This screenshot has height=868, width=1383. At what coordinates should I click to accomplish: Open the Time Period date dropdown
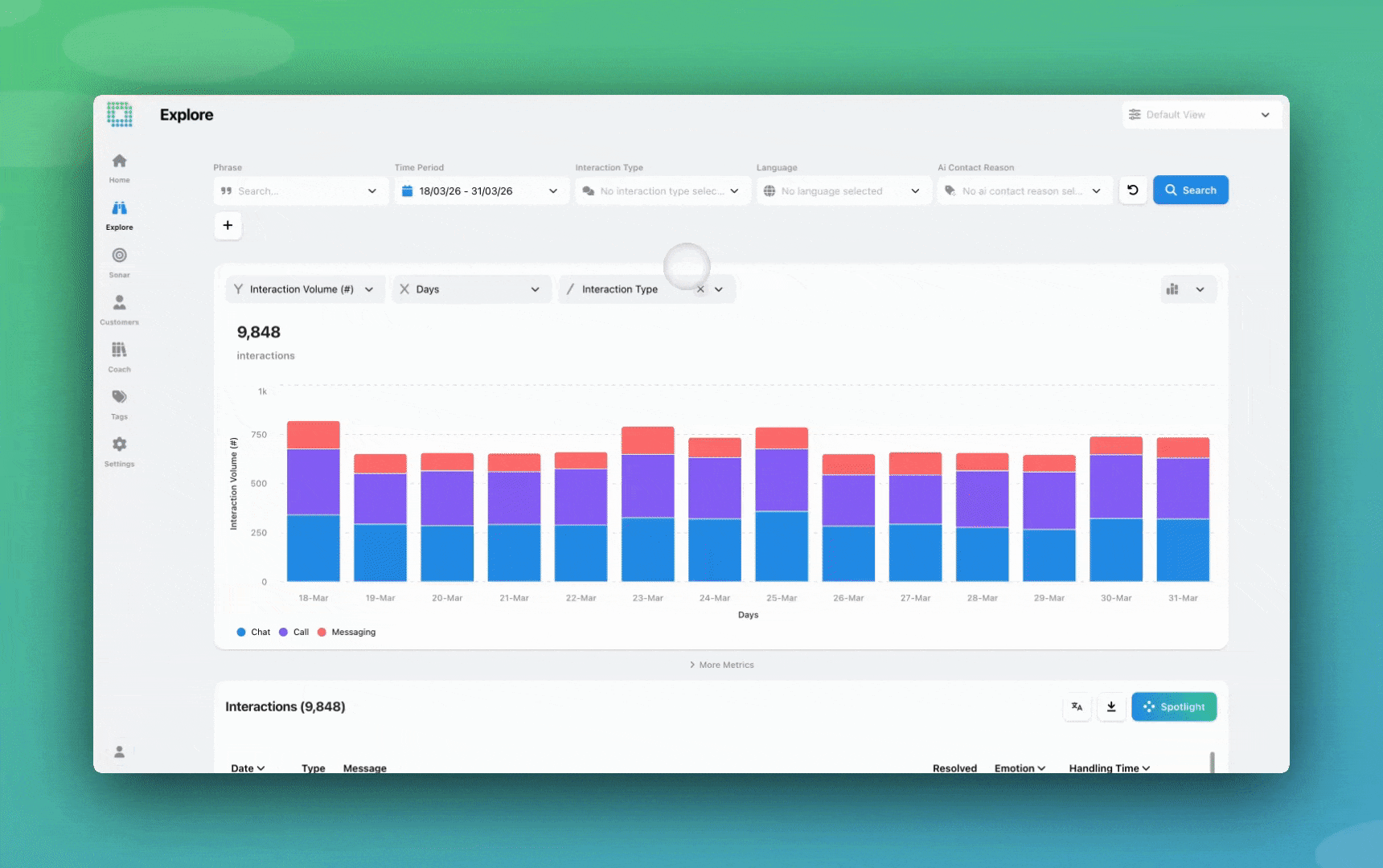(x=480, y=191)
